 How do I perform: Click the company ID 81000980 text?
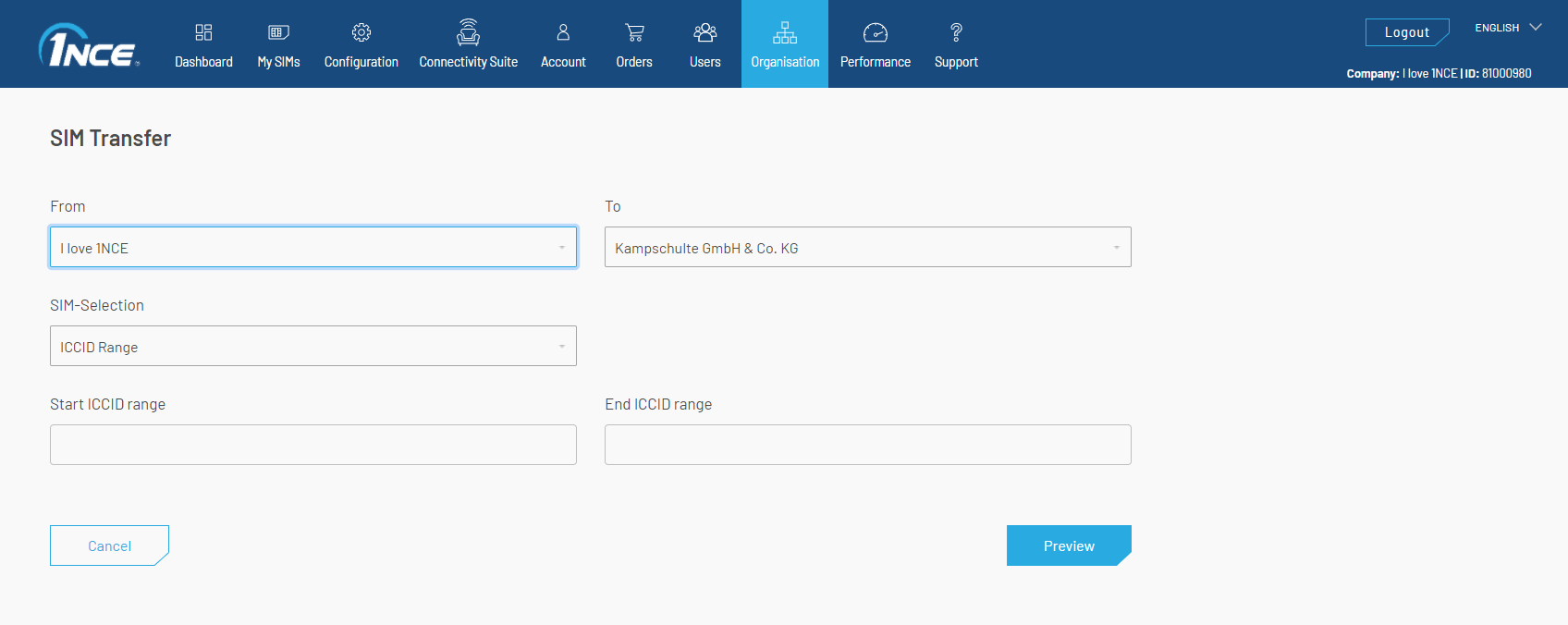[1506, 73]
